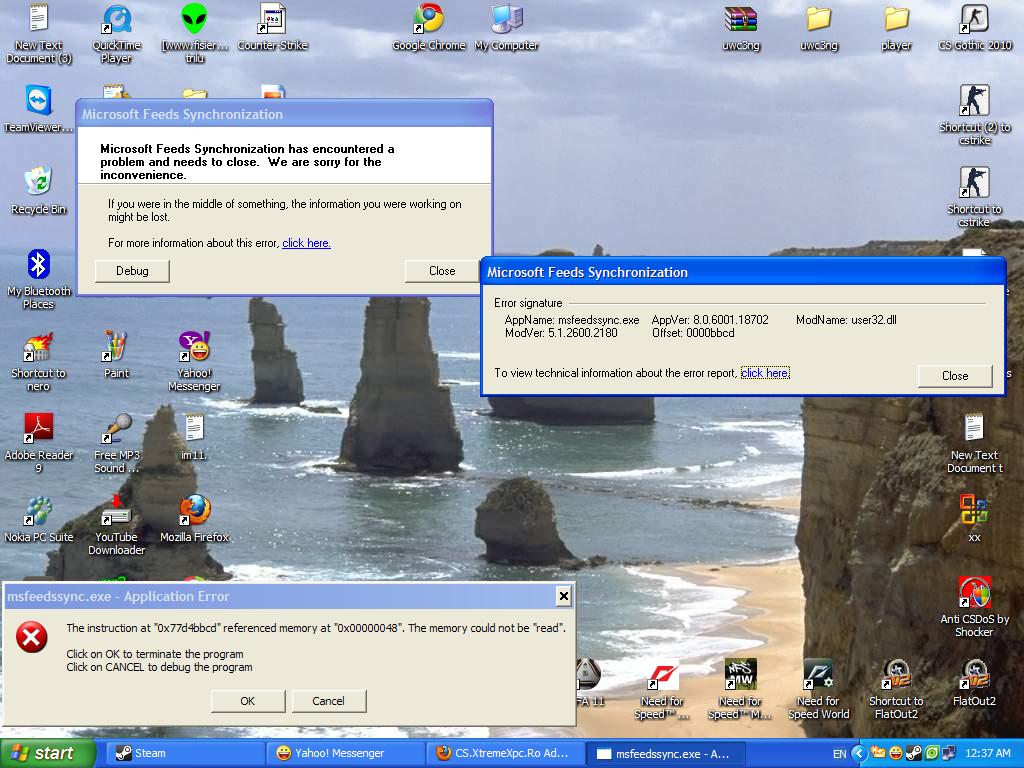Close the Application Error dialog with X
The width and height of the screenshot is (1024, 768).
[564, 596]
